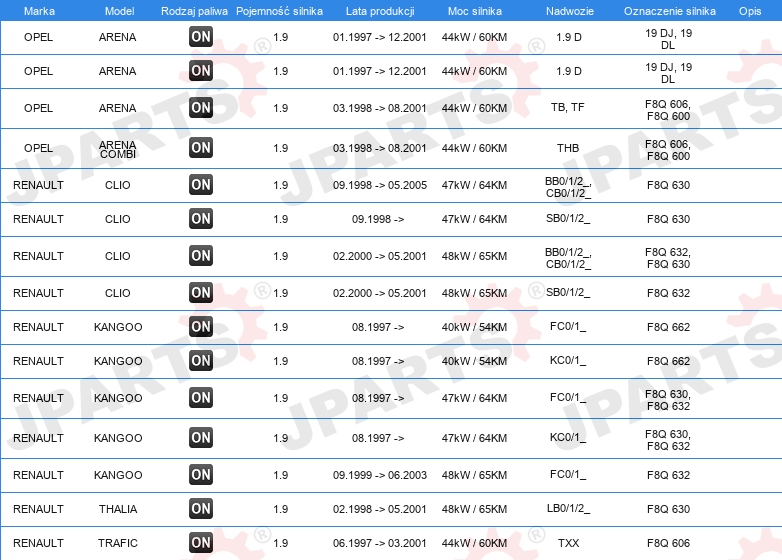Click the ON icon in the Kangoo 09.1999 -> 06.2003 row

201,475
